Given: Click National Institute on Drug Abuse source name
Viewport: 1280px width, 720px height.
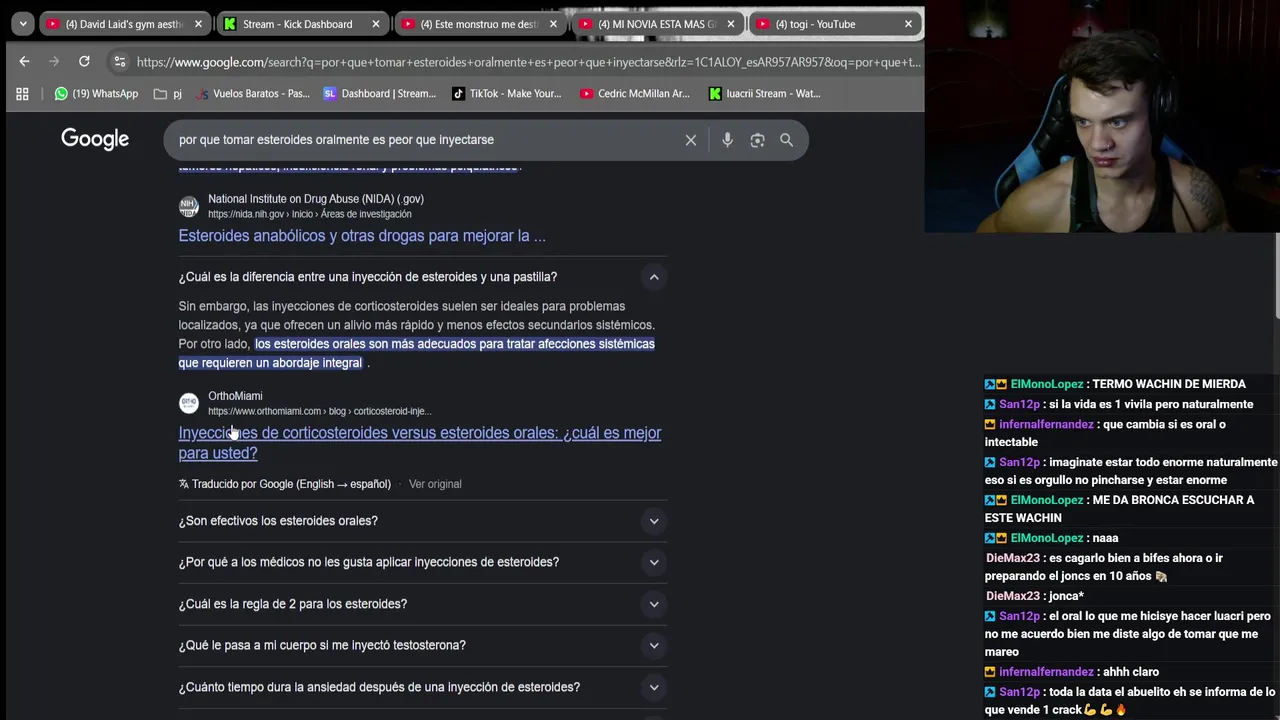Looking at the screenshot, I should point(316,199).
